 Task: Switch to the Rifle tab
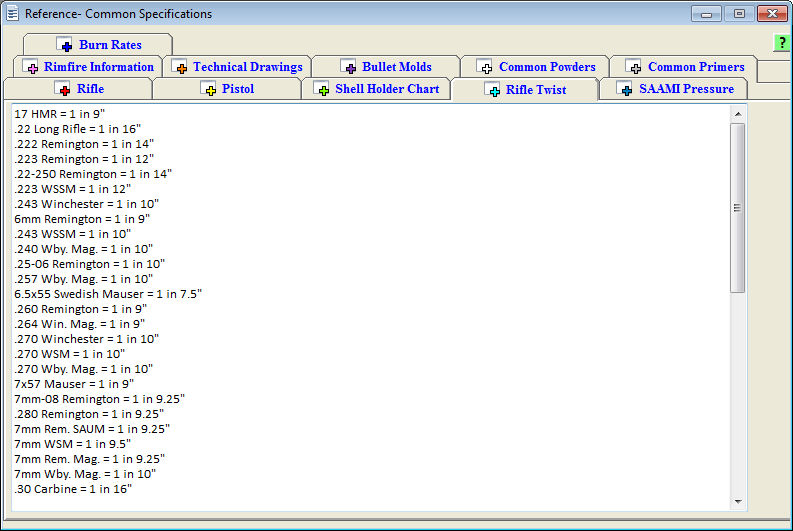point(78,88)
